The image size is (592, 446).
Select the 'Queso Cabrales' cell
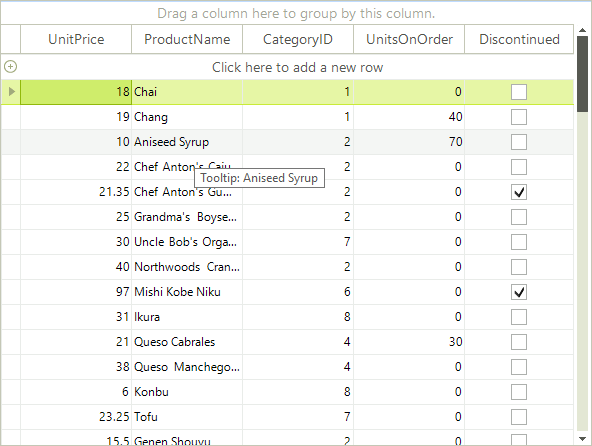click(187, 342)
